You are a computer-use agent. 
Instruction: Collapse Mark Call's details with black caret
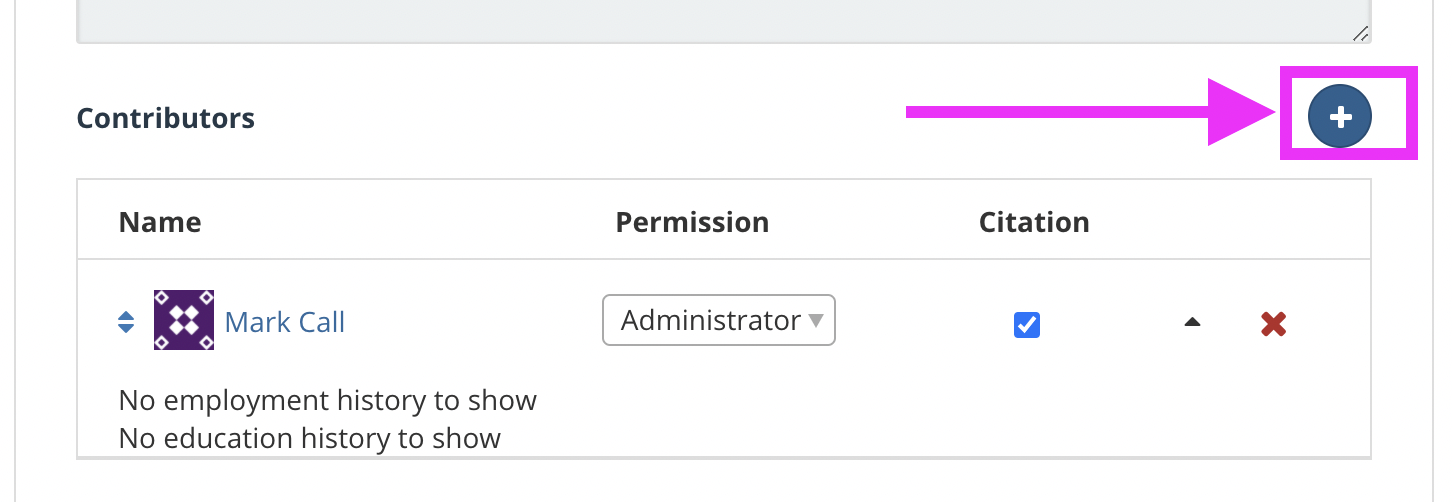tap(1191, 322)
